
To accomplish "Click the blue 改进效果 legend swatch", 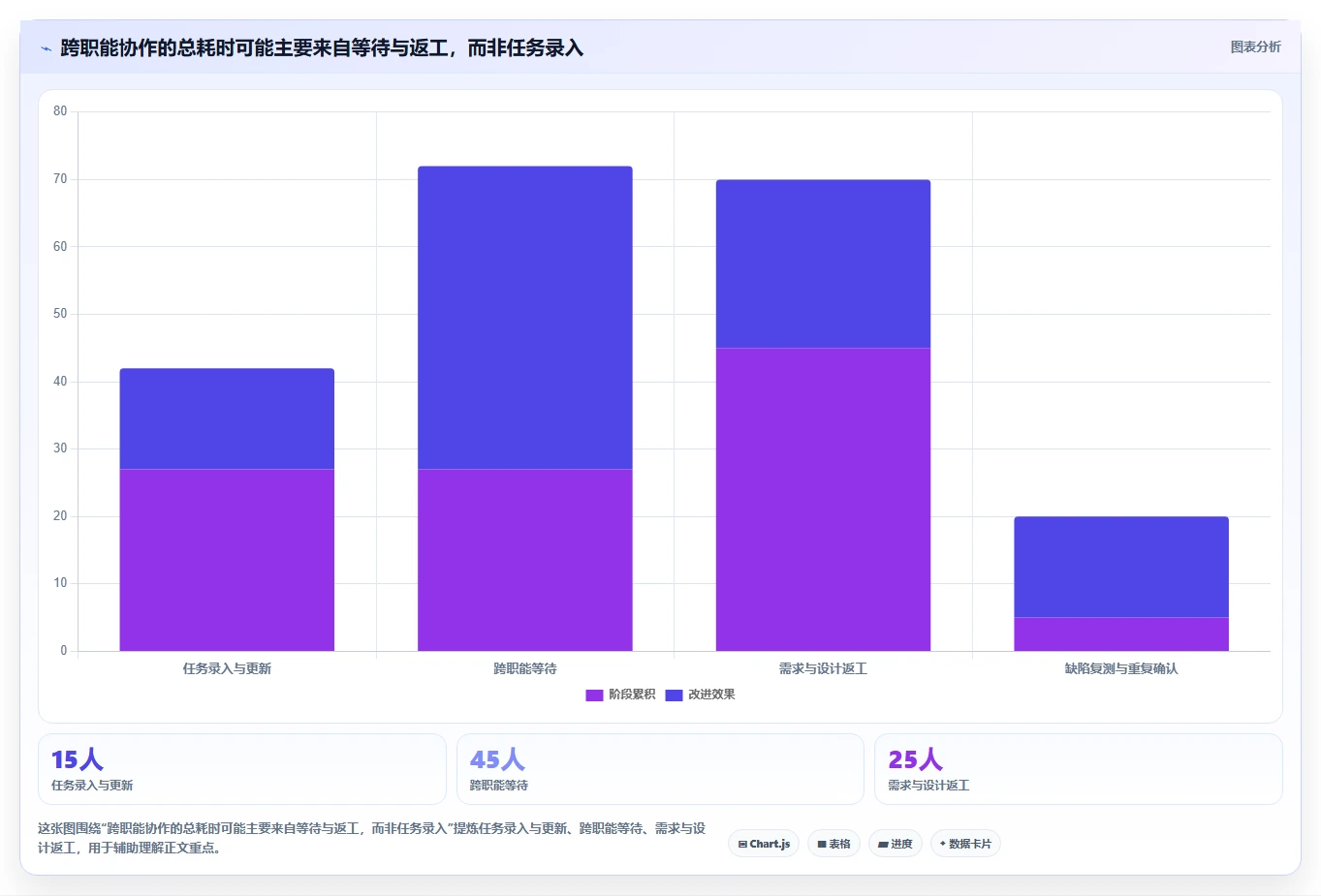I will tap(674, 695).
